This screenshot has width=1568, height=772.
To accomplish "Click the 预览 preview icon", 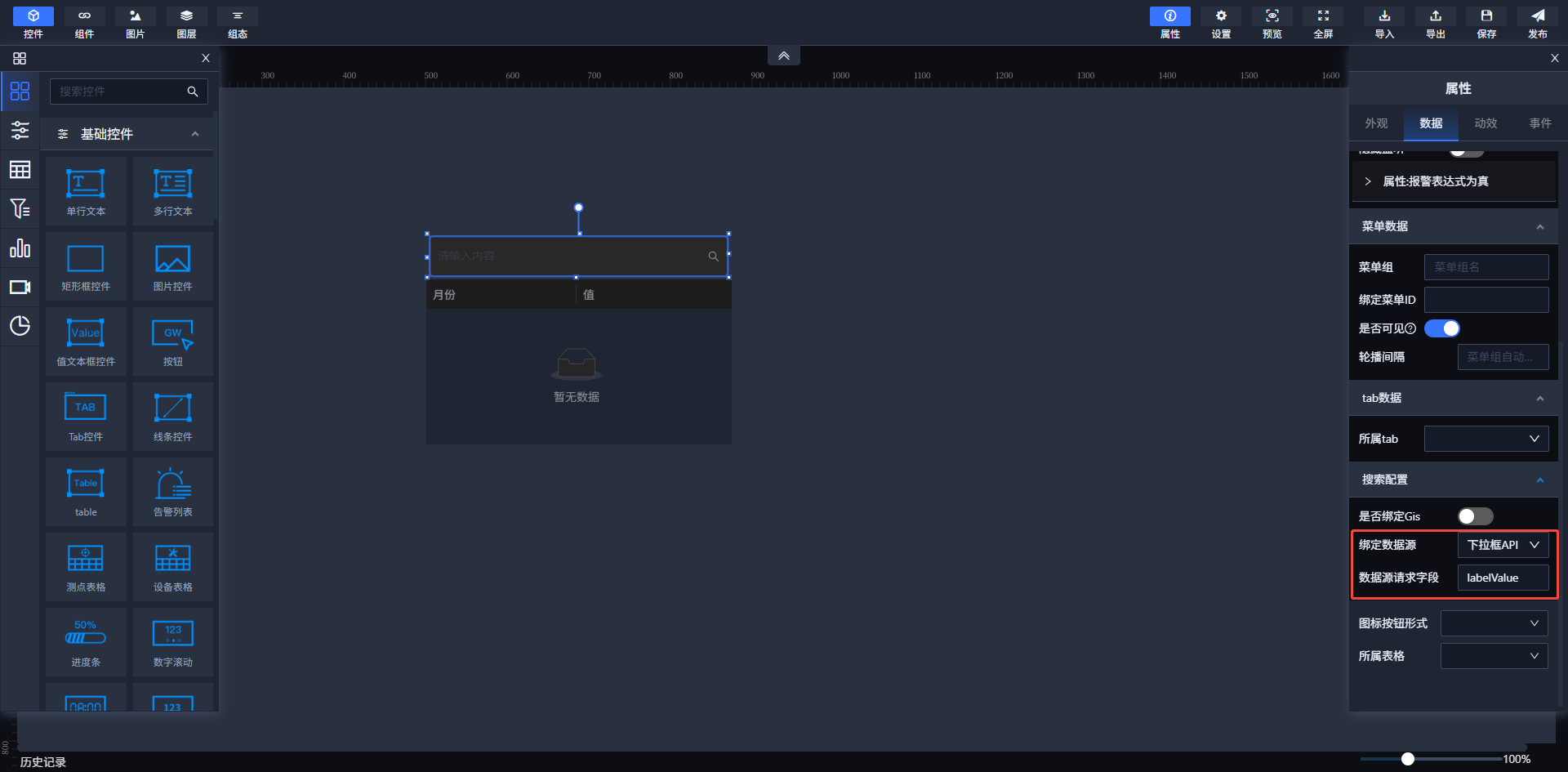I will 1272,16.
